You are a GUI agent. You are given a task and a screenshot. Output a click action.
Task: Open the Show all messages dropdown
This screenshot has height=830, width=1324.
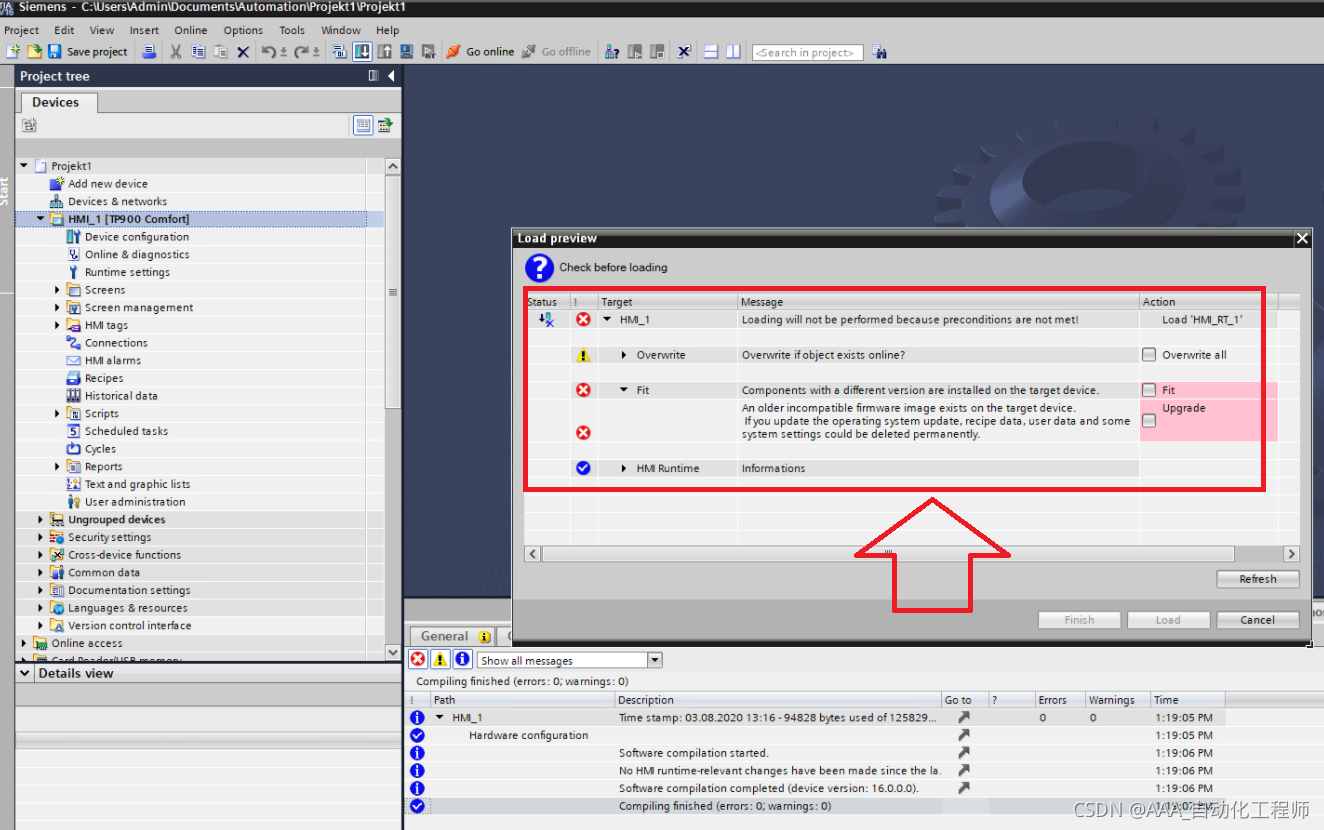pos(655,660)
